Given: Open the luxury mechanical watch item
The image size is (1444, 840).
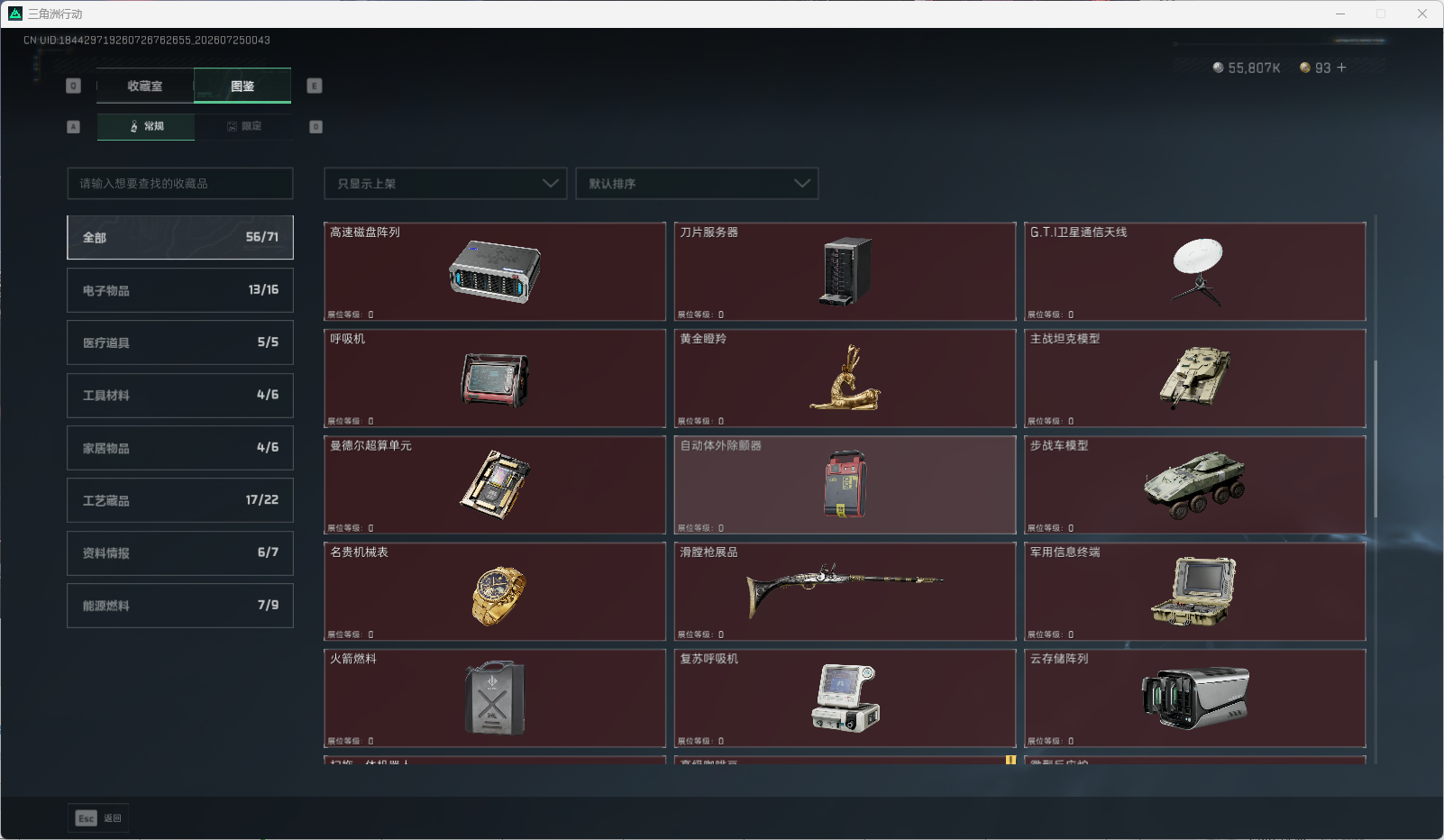Looking at the screenshot, I should point(495,591).
